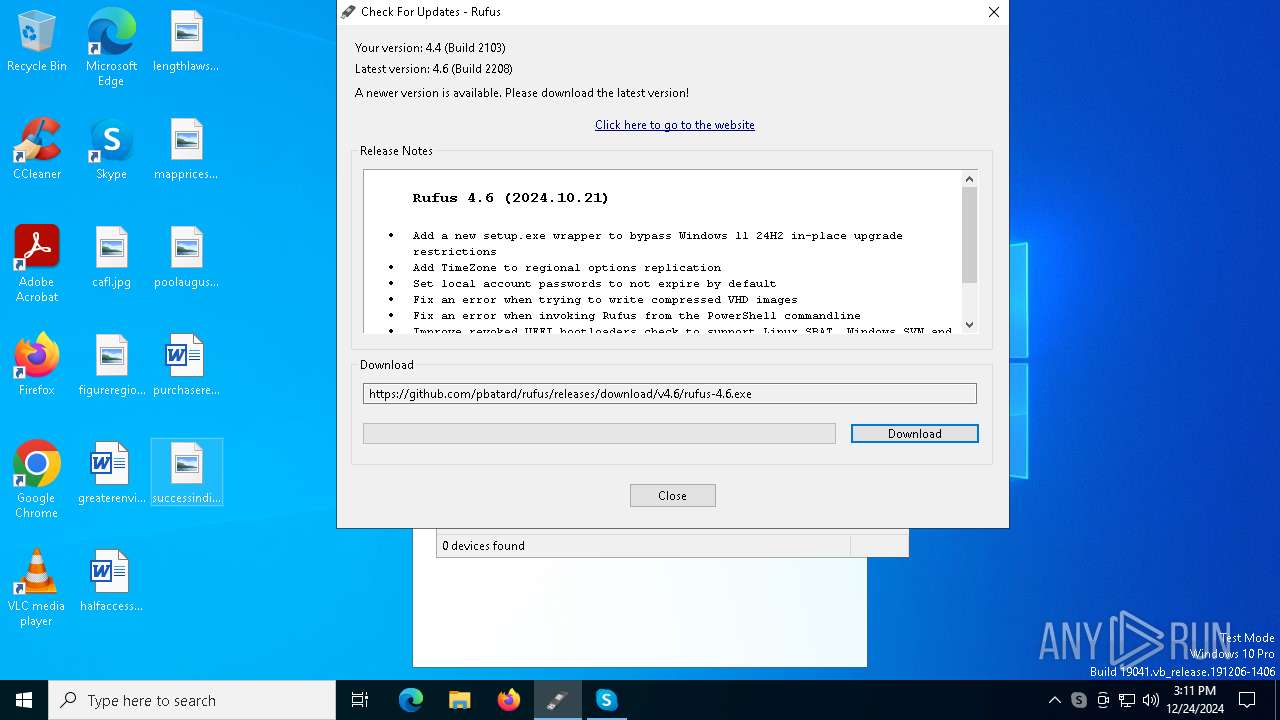Show hidden system tray icons

coord(1054,700)
